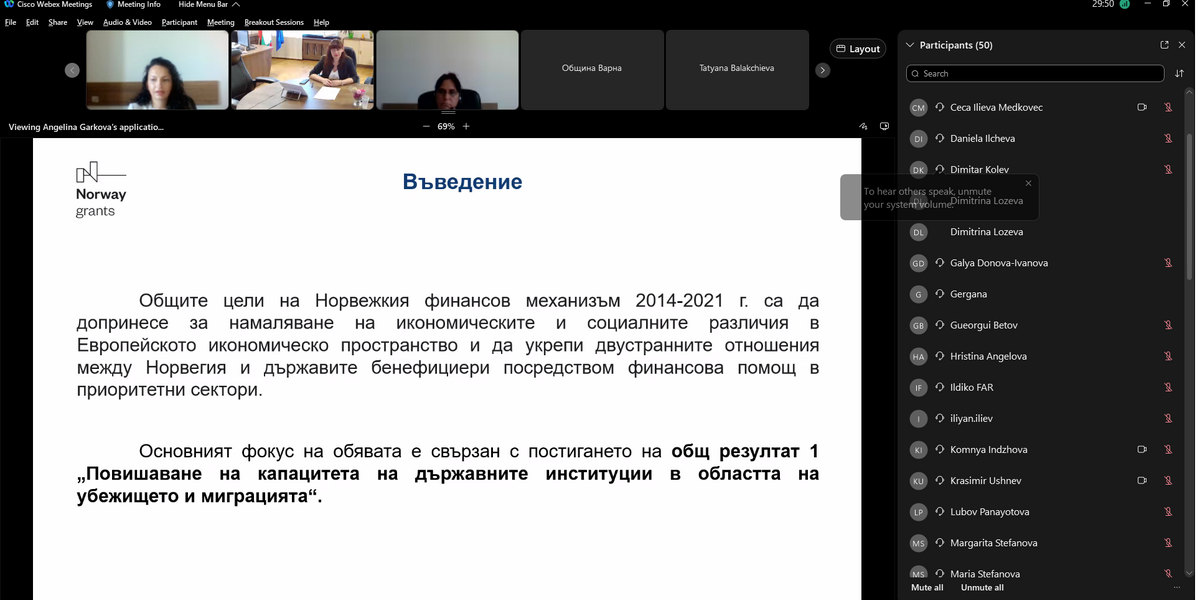Show previous video thumbnails with left arrow
Viewport: 1200px width, 600px height.
(72, 70)
